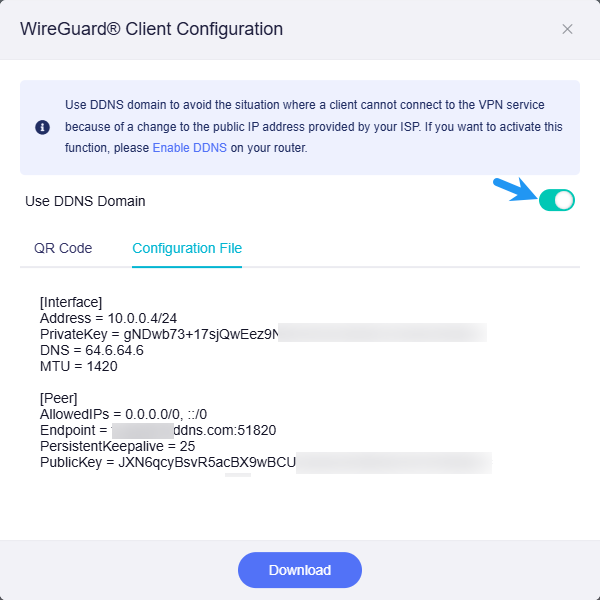Click the info icon in the blue banner
The image size is (600, 600).
(x=42, y=128)
